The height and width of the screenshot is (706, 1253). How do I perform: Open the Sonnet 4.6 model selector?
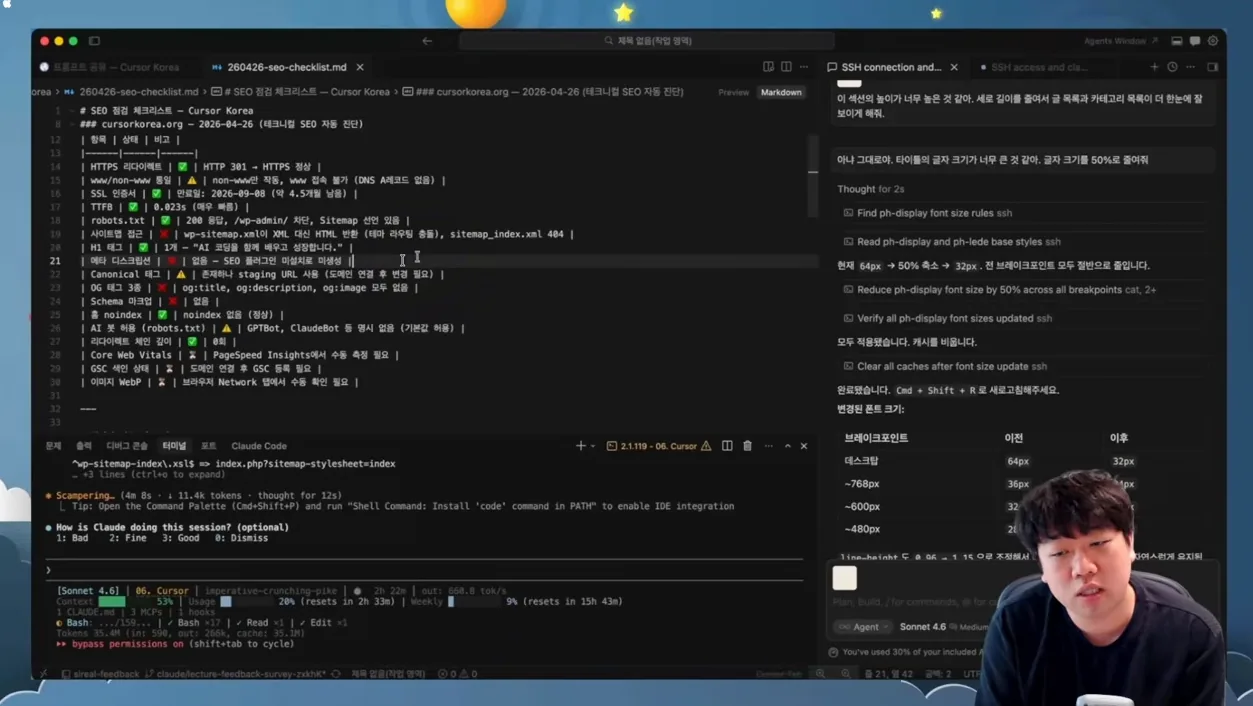(923, 627)
